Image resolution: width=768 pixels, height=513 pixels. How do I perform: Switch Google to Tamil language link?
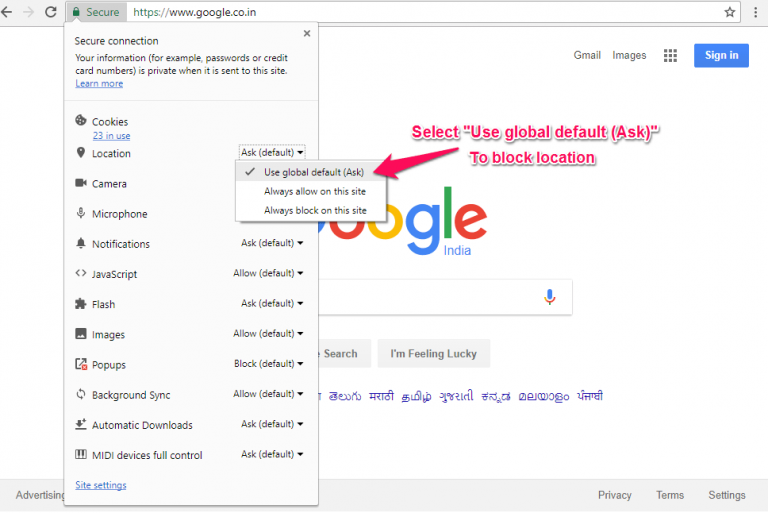pos(416,396)
